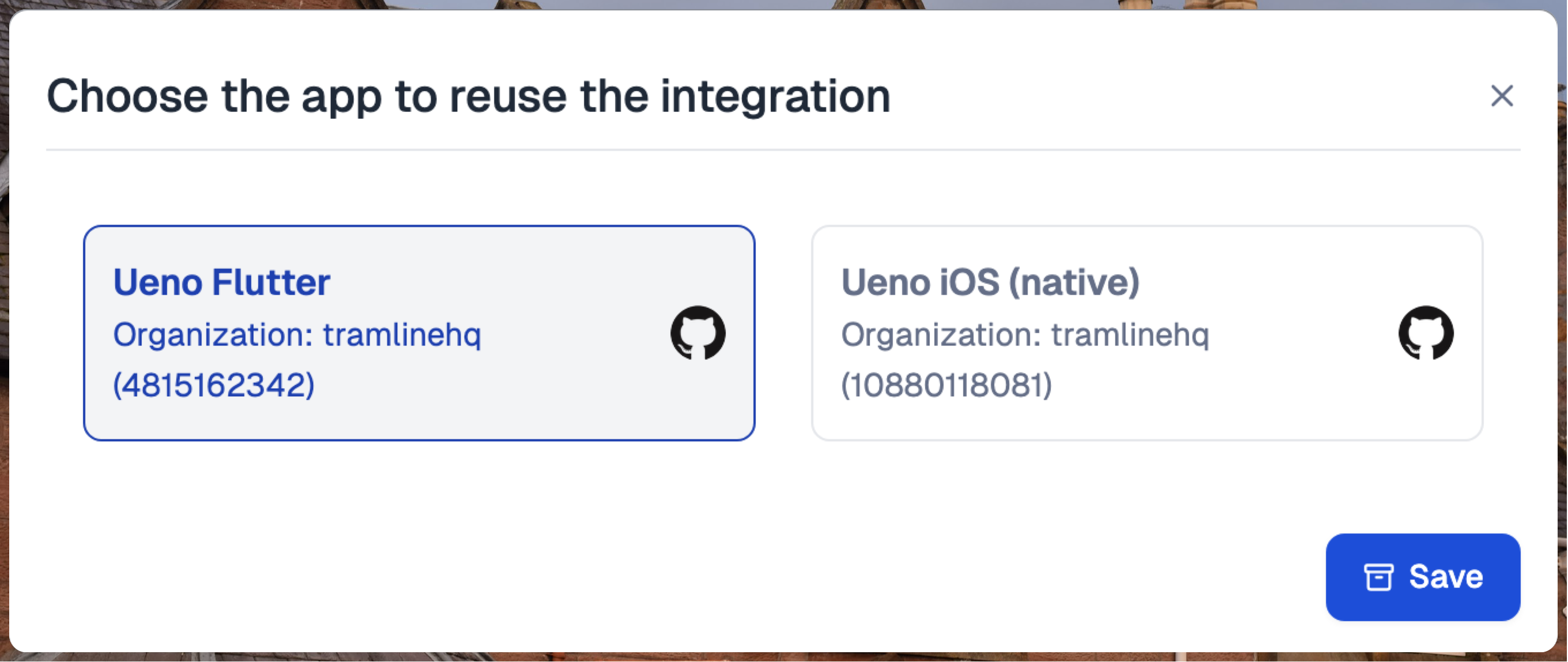Click the installation ID 10880118081
The width and height of the screenshot is (1568, 662).
[x=947, y=385]
